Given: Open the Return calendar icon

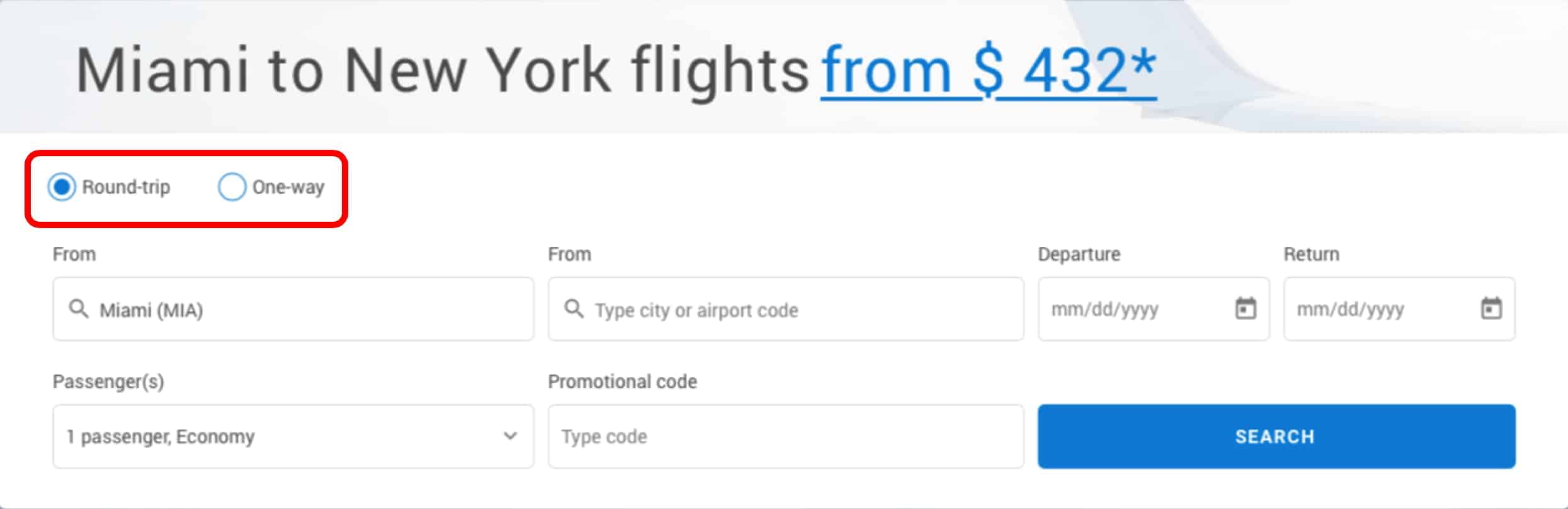Looking at the screenshot, I should (1491, 309).
